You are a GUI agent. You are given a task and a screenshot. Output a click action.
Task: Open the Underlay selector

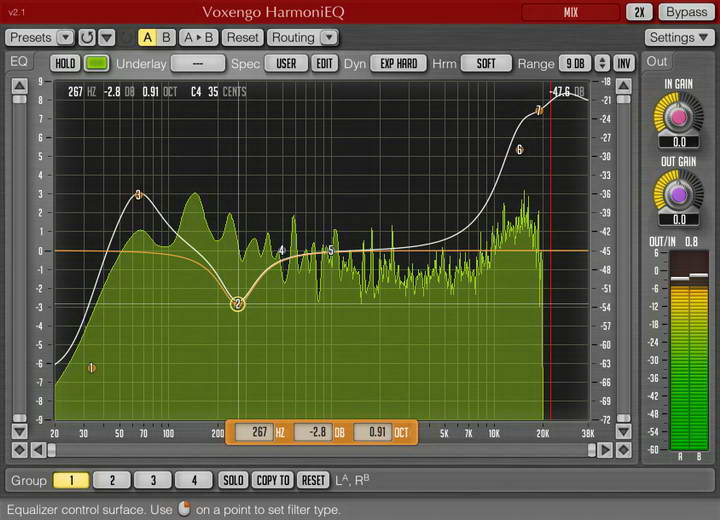tap(198, 63)
